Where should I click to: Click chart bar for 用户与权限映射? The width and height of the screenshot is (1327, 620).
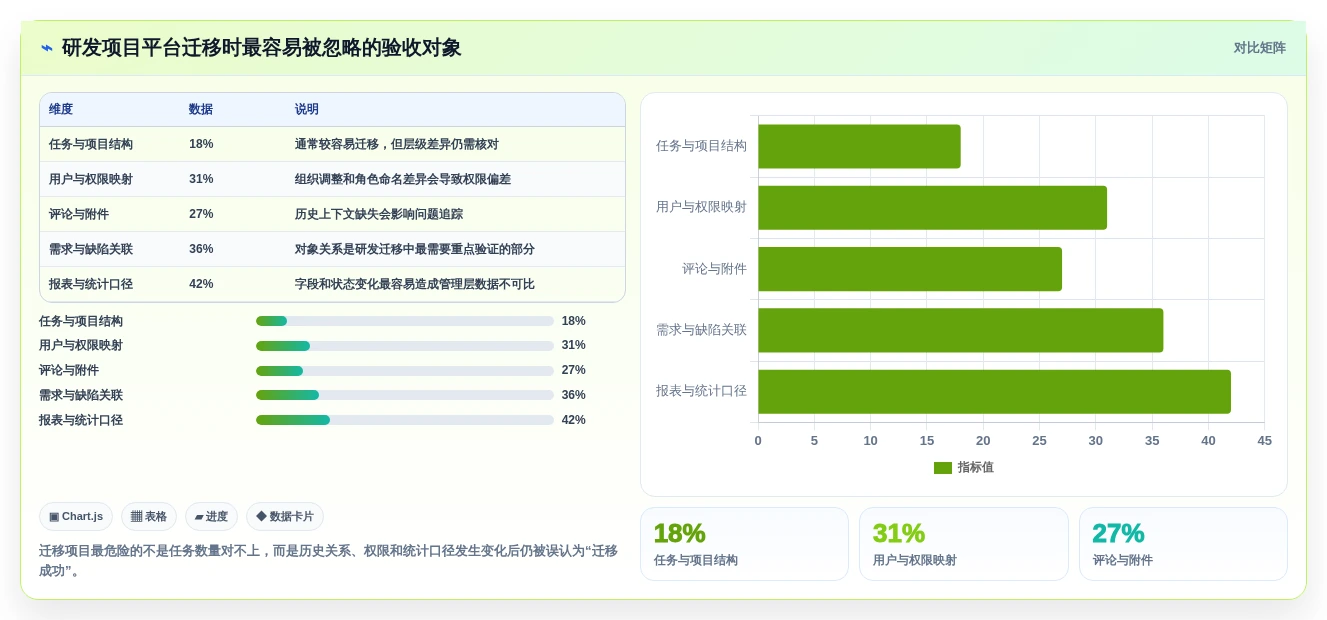click(x=932, y=208)
